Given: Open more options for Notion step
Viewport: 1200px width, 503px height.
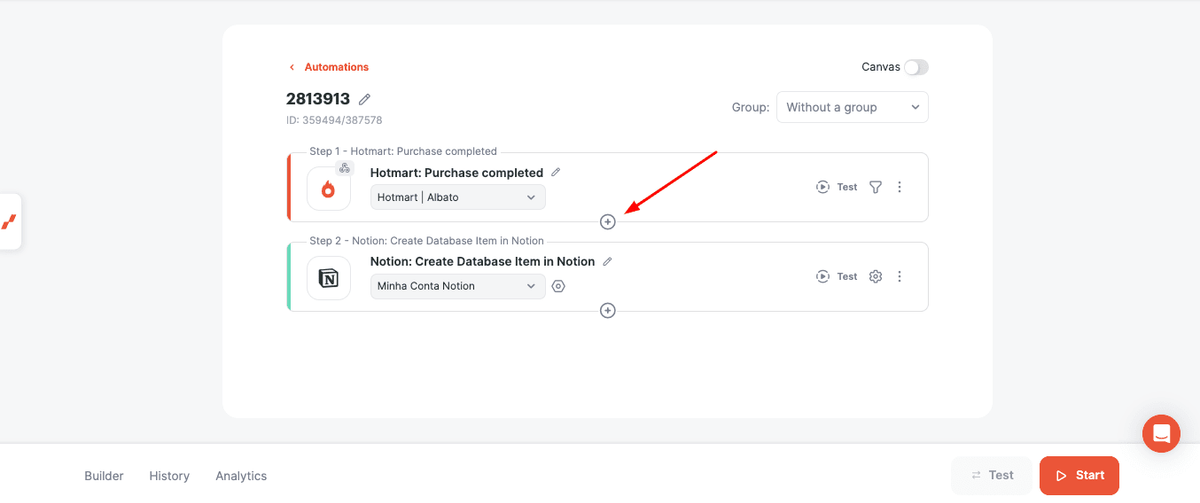Looking at the screenshot, I should (x=900, y=276).
